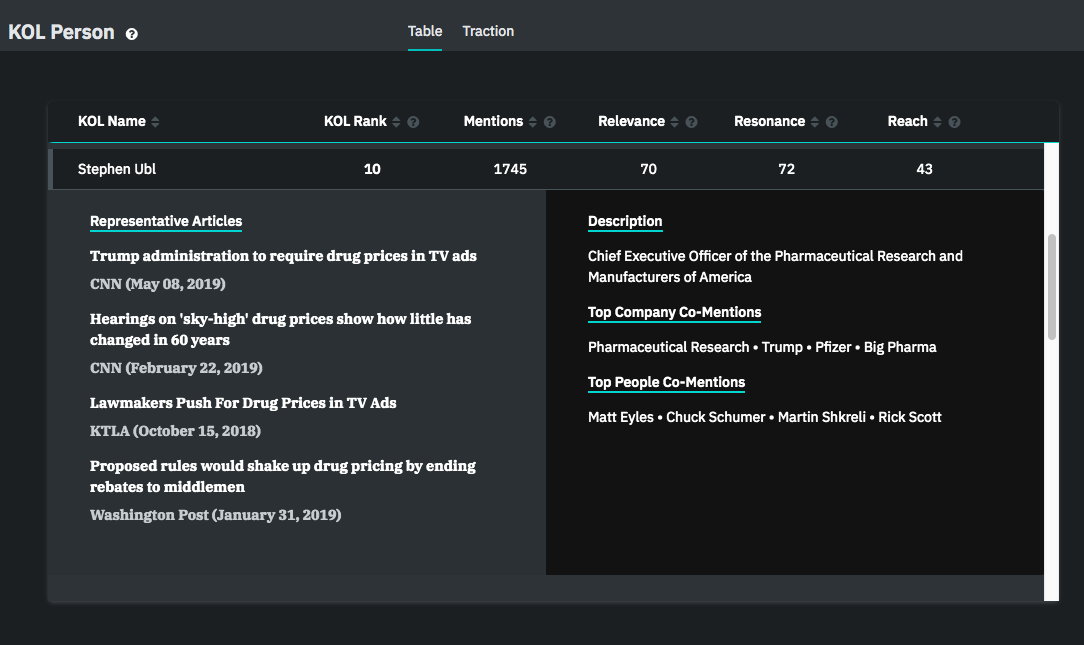This screenshot has height=645, width=1084.
Task: Click the Pfizer company co-mention
Action: [x=833, y=347]
